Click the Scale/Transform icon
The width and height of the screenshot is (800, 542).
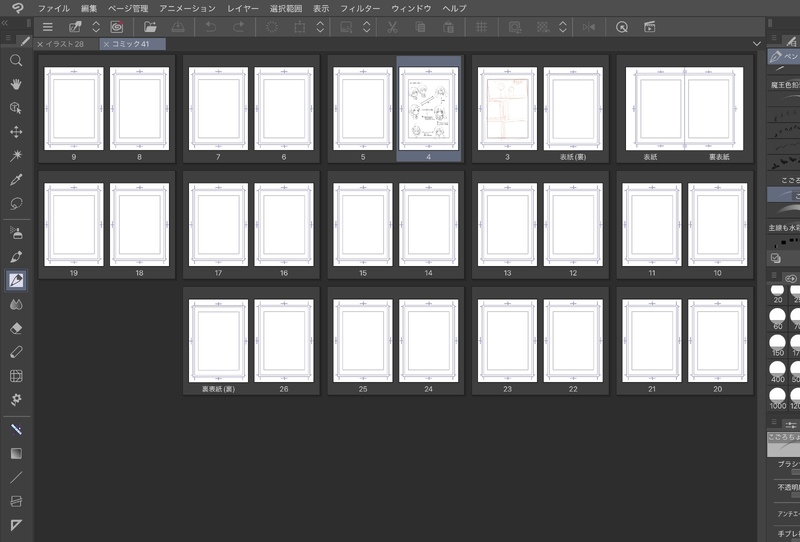pos(299,27)
